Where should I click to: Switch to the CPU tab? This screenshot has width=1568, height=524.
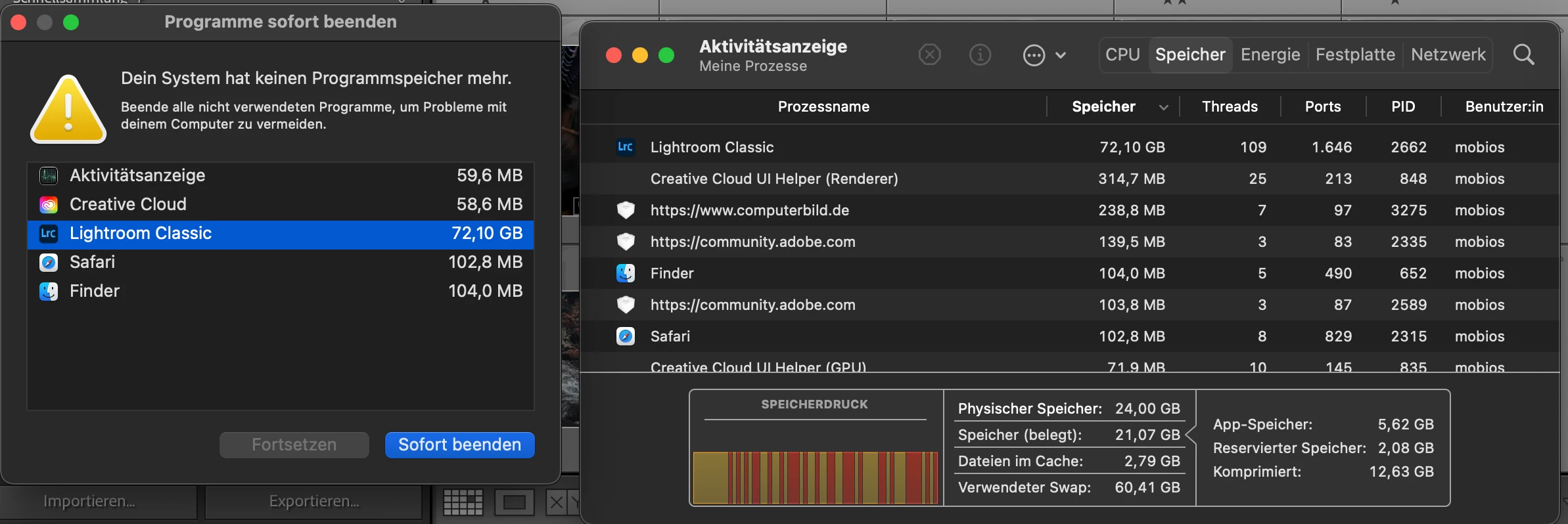pos(1122,55)
